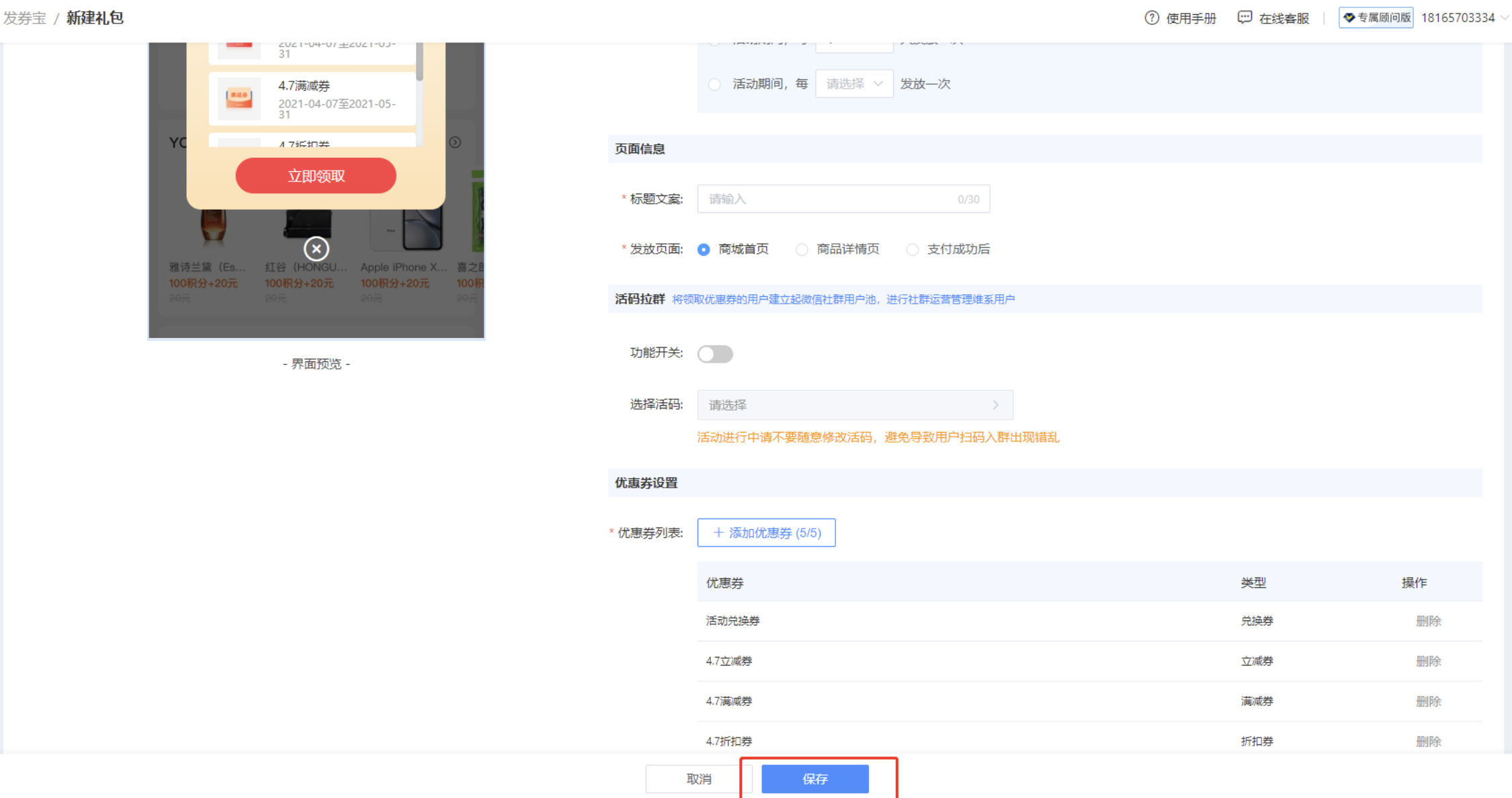Open the 请选择 frequency dropdown

853,84
